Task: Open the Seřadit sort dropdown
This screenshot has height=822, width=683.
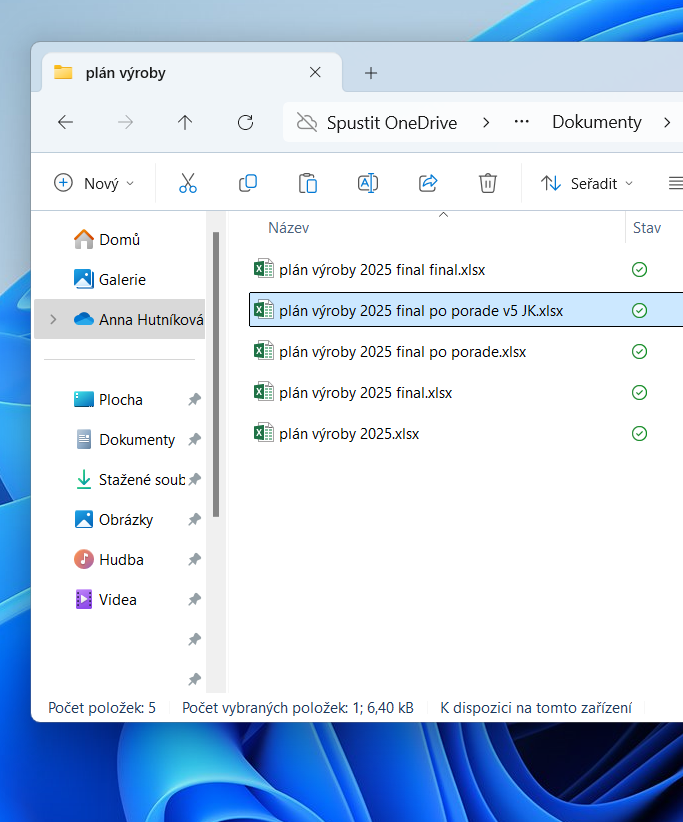Action: pyautogui.click(x=588, y=183)
